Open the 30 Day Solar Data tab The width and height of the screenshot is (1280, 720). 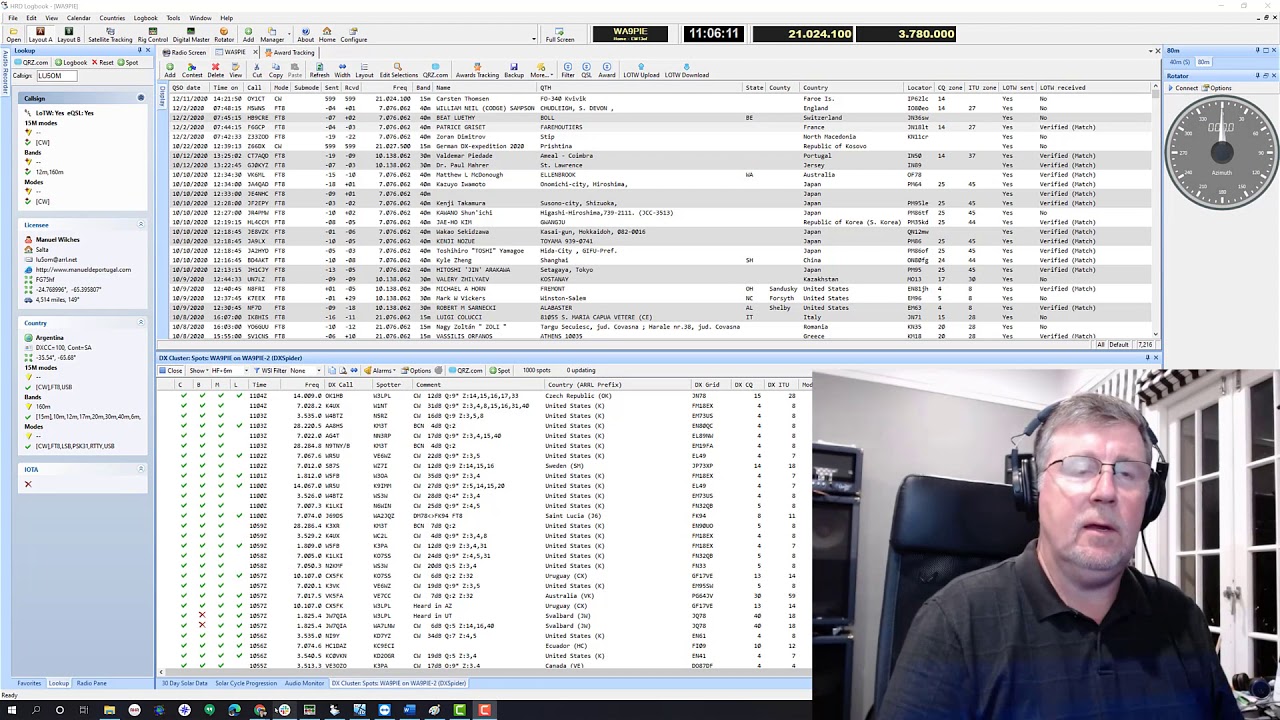pyautogui.click(x=184, y=683)
